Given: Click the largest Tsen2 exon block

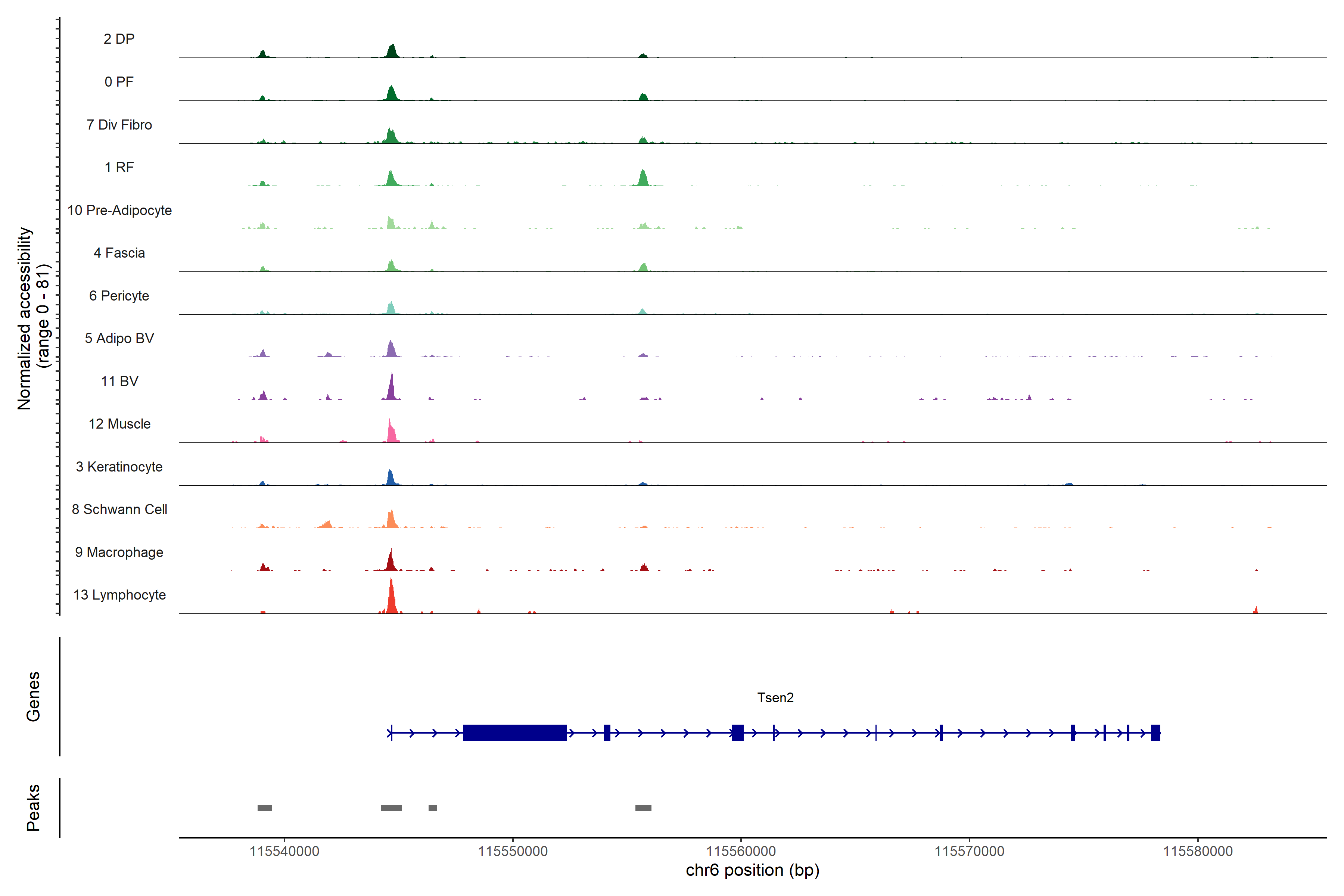Looking at the screenshot, I should pyautogui.click(x=514, y=732).
